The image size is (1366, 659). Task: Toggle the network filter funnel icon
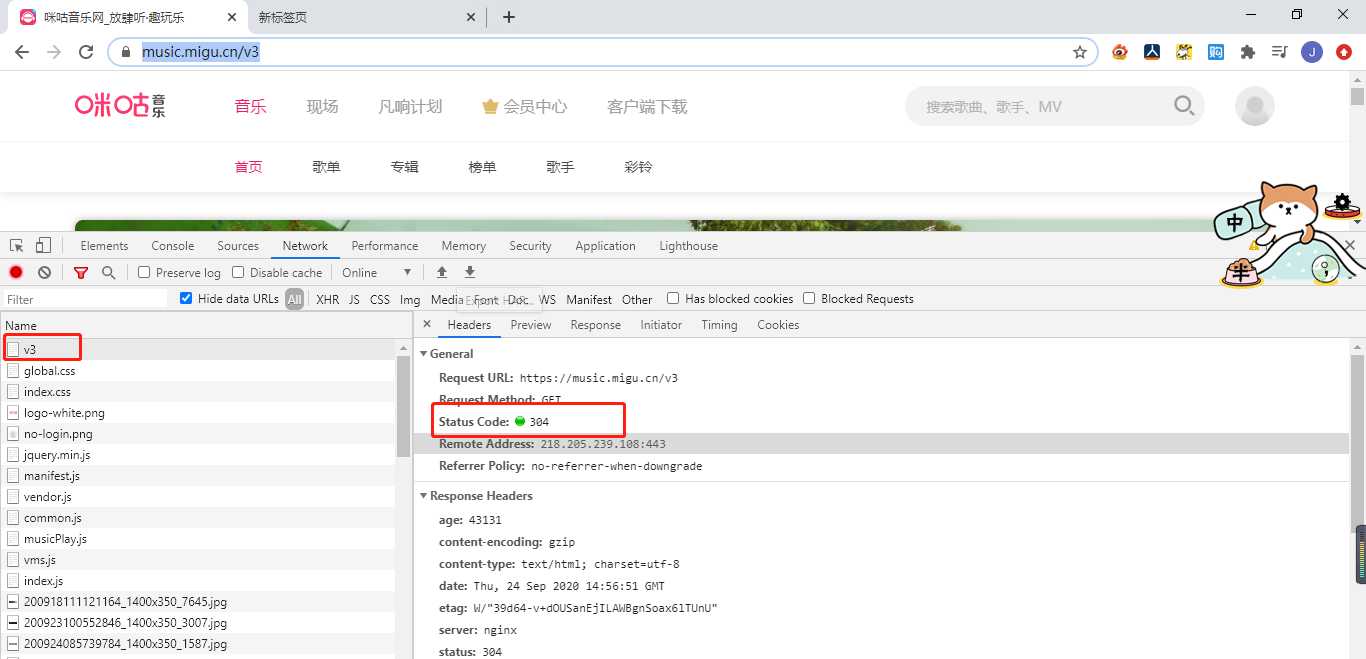click(81, 272)
